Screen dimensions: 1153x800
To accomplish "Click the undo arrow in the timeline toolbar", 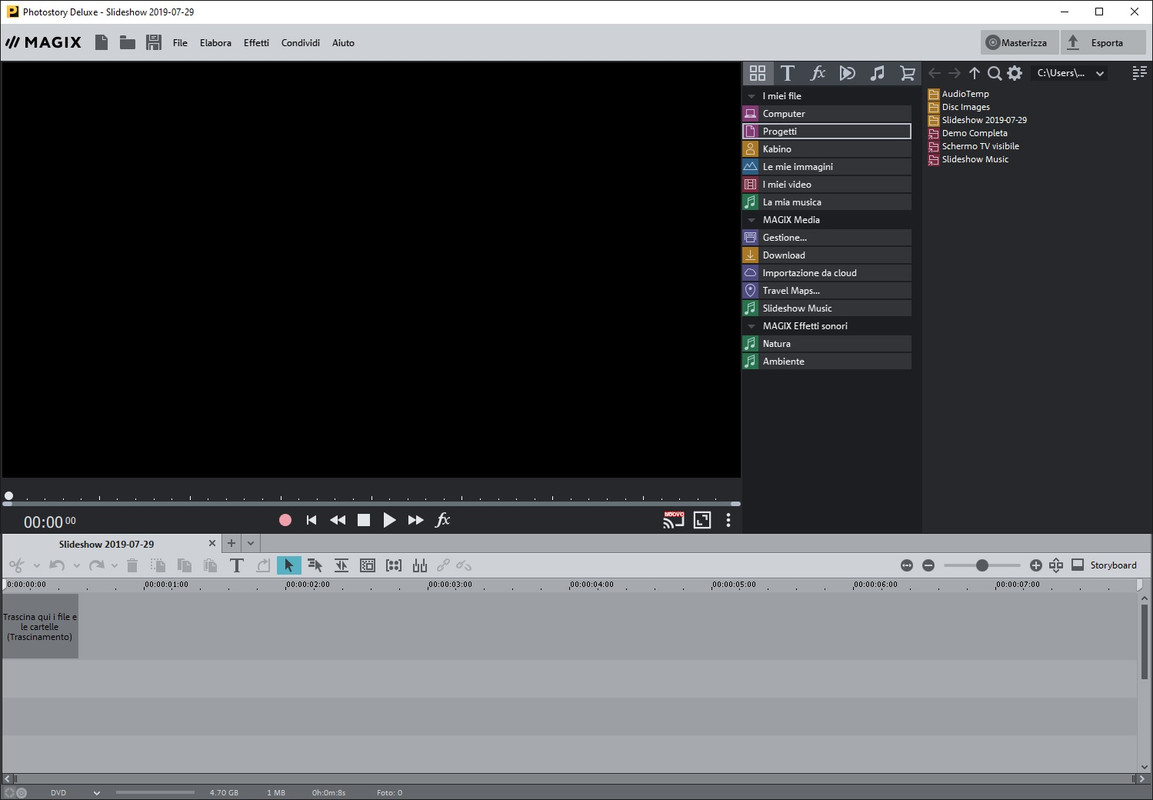I will [57, 565].
